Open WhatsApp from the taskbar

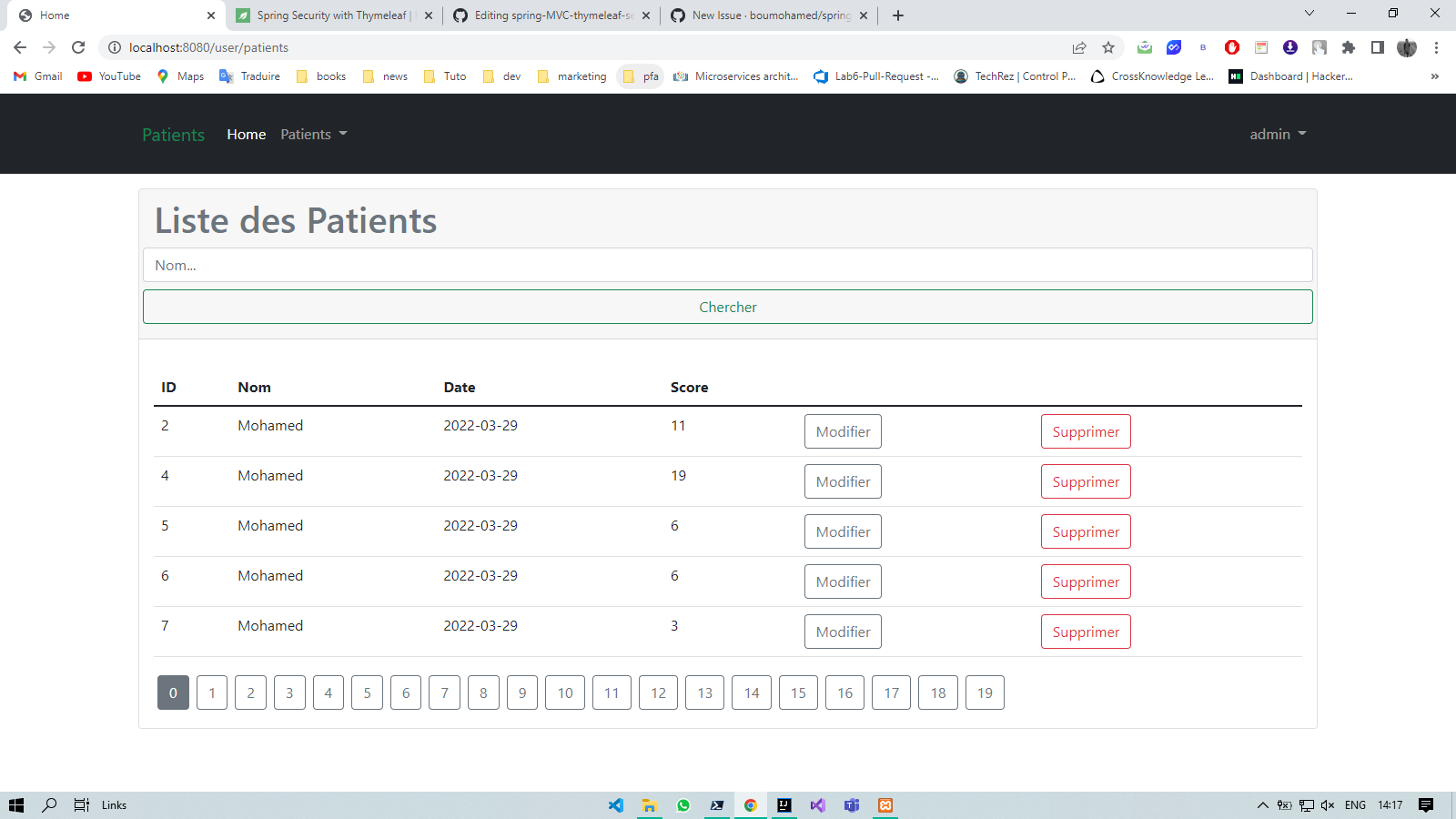tap(682, 805)
